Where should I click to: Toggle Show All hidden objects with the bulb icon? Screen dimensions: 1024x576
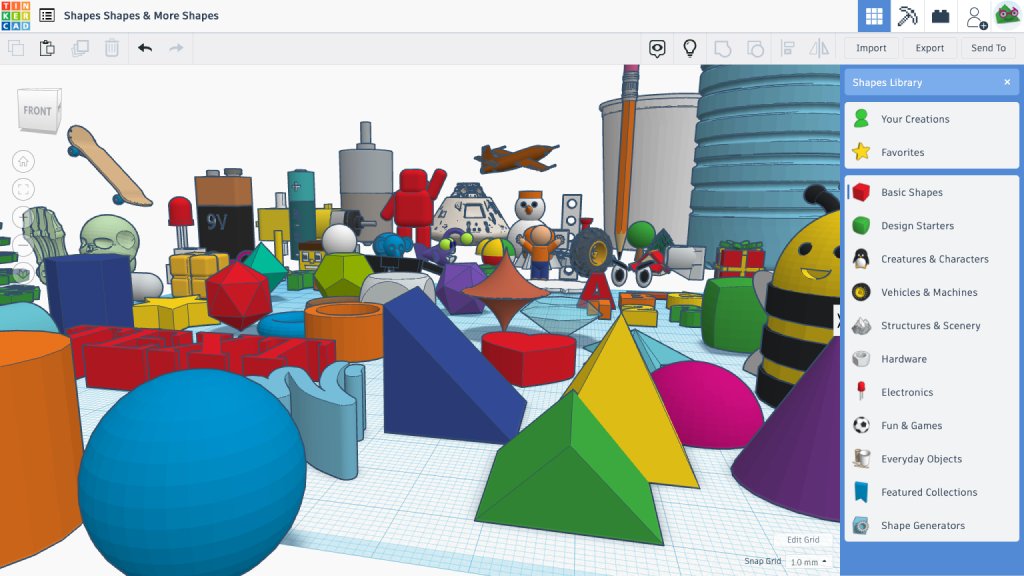click(x=690, y=47)
